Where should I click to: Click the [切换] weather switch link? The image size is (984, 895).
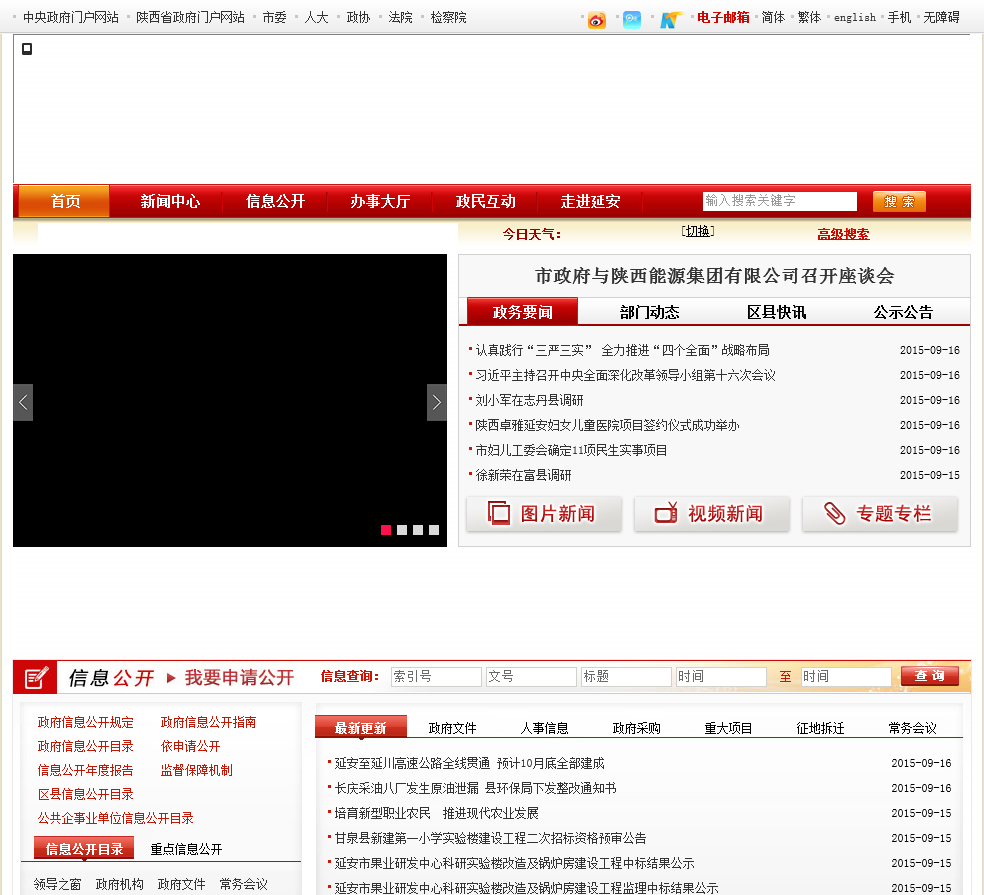point(698,231)
